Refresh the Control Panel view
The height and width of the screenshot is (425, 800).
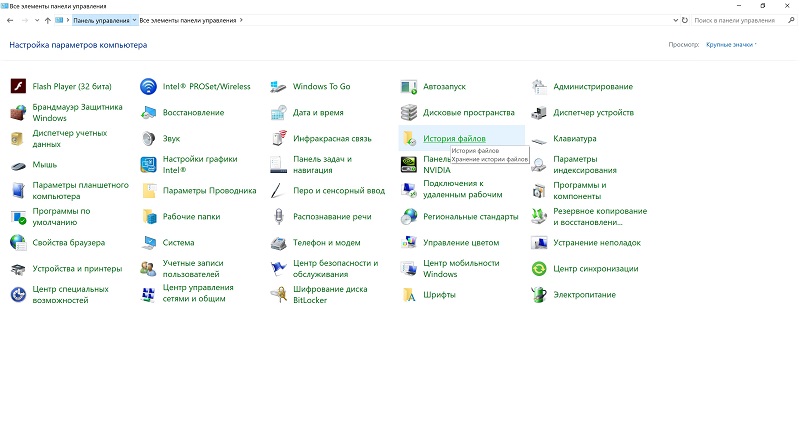point(685,20)
